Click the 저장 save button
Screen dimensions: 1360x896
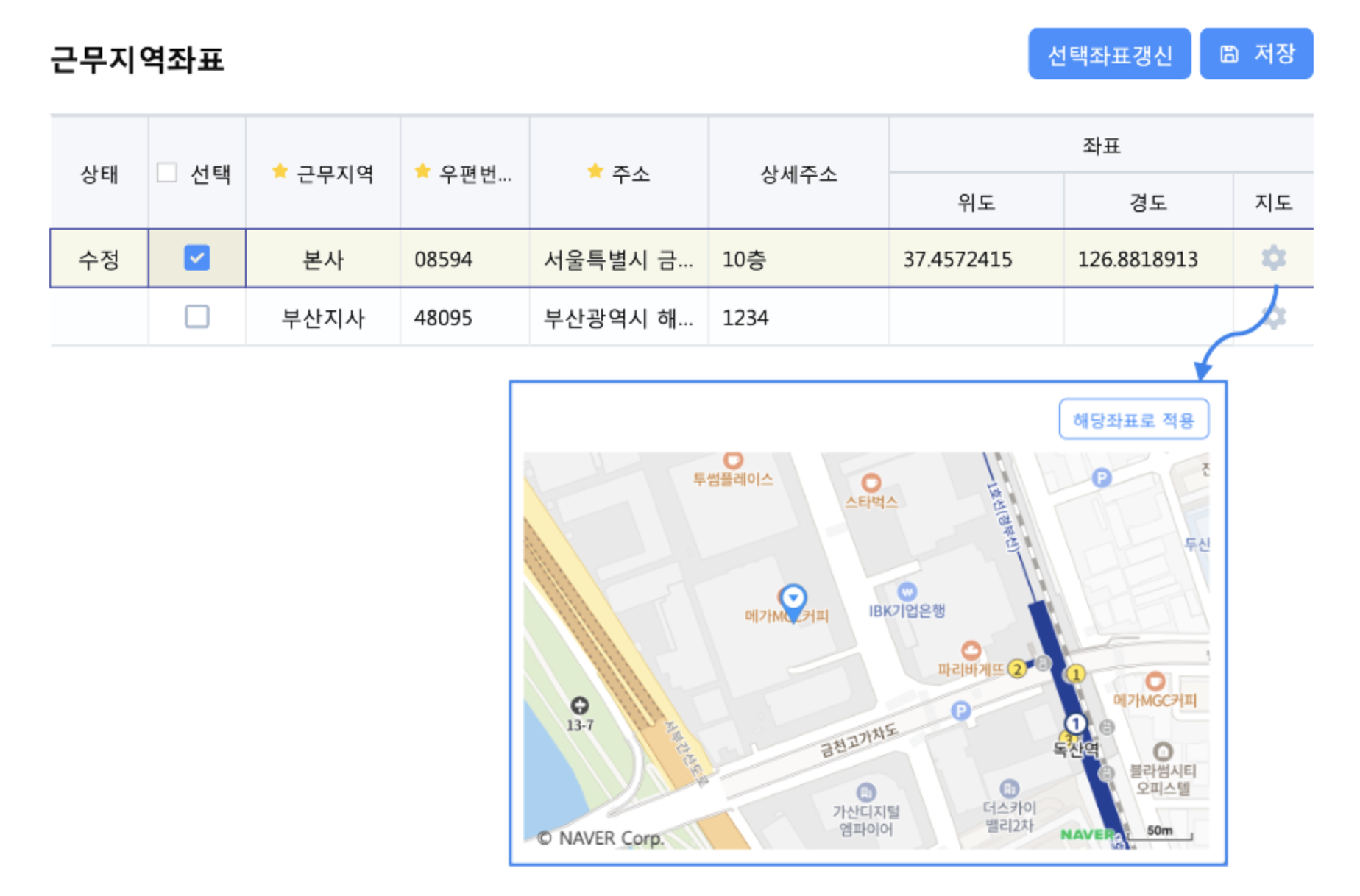pos(1256,54)
